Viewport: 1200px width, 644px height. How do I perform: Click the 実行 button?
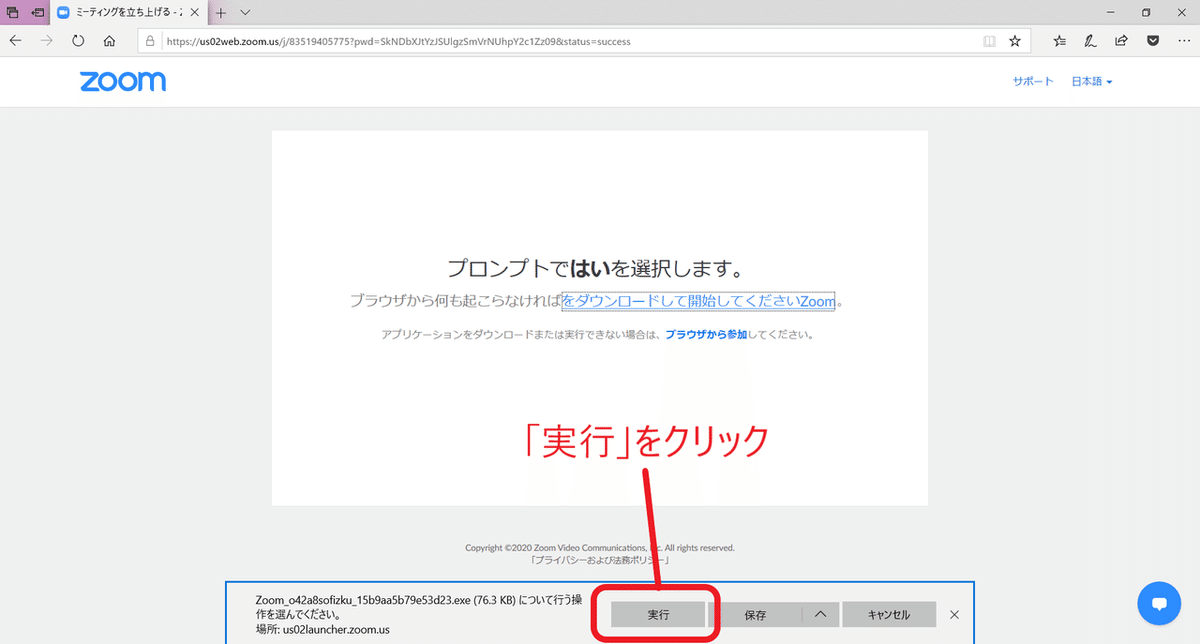(658, 615)
